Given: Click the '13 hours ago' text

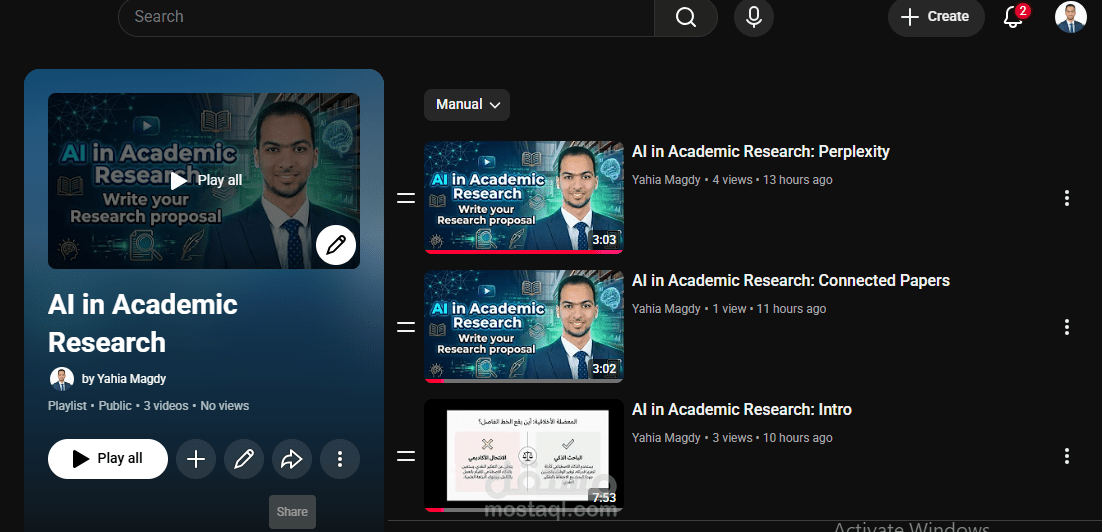Looking at the screenshot, I should [x=797, y=180].
